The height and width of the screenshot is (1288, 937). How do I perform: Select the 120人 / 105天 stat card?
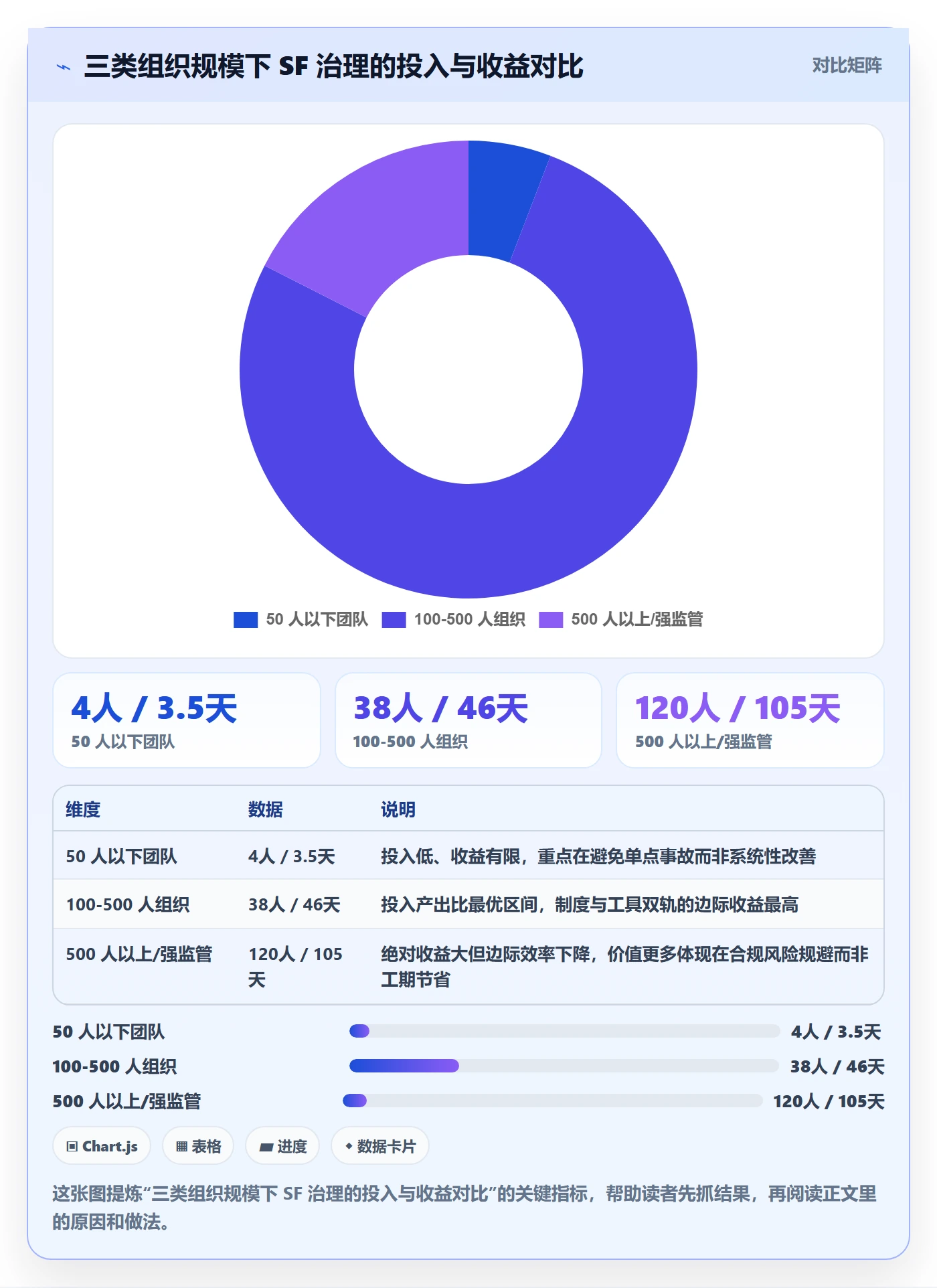click(x=750, y=720)
